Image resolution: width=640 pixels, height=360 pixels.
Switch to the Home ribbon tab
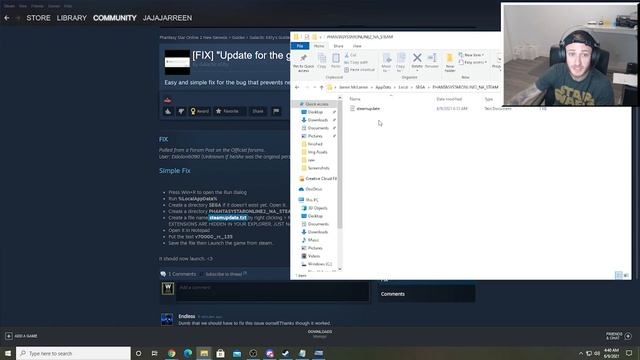click(x=319, y=46)
